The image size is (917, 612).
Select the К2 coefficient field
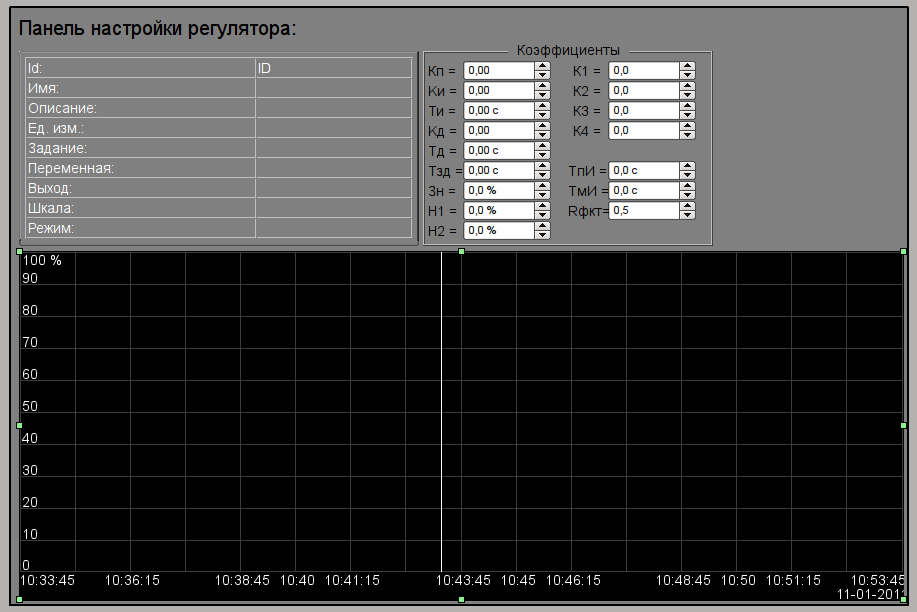click(x=643, y=91)
